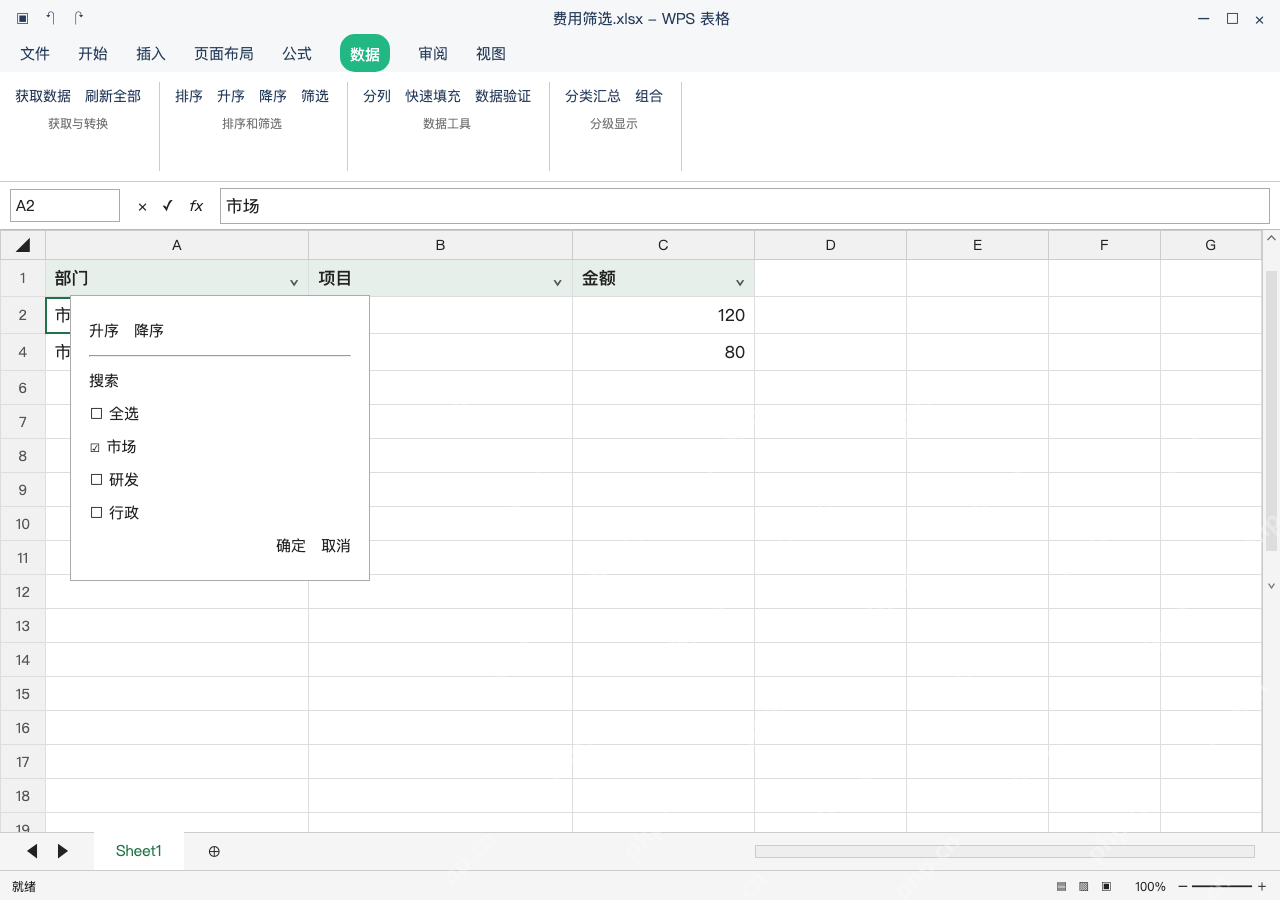The height and width of the screenshot is (900, 1280).
Task: Click the app icon in the title bar
Action: click(22, 18)
